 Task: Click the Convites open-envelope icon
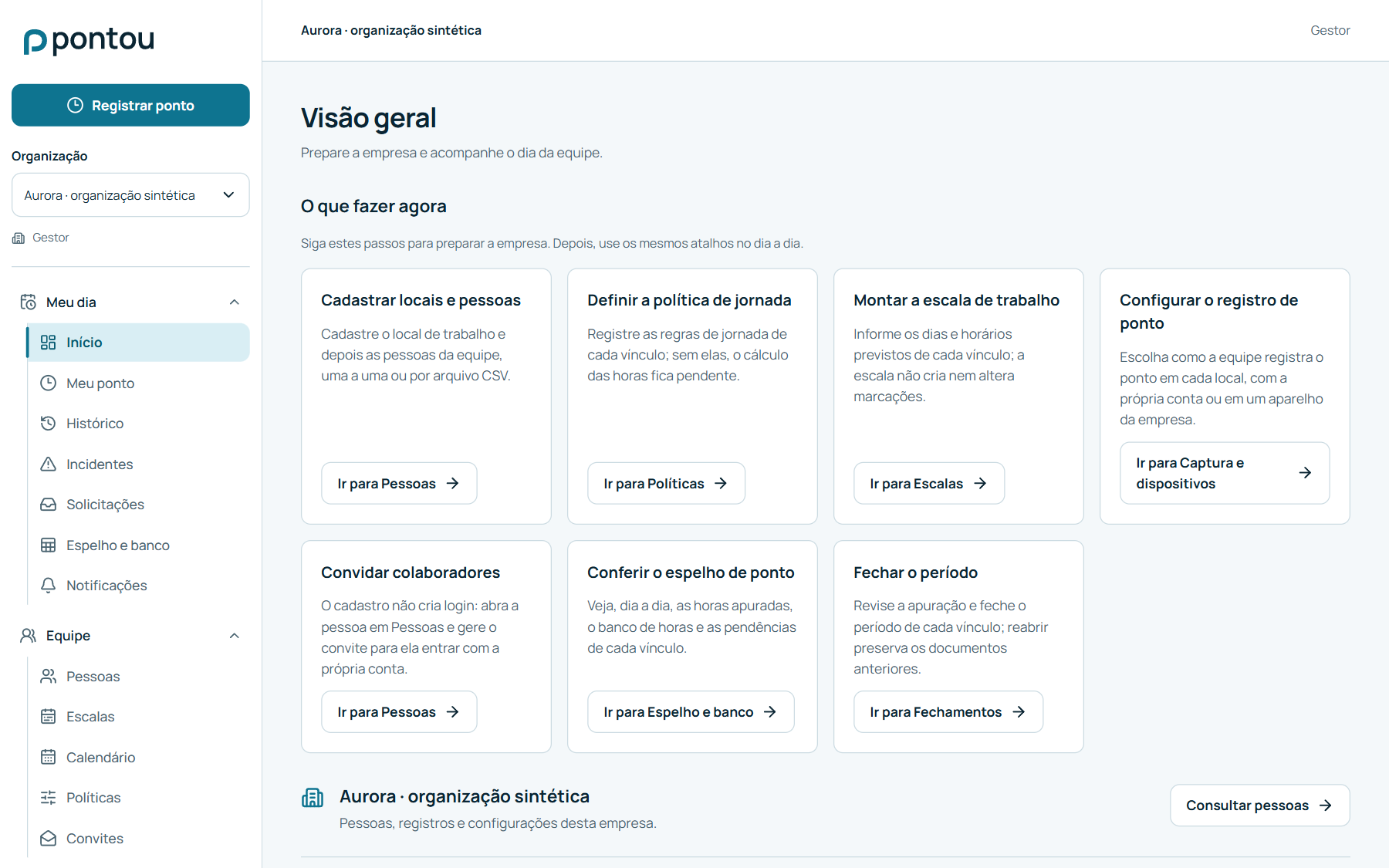click(48, 838)
